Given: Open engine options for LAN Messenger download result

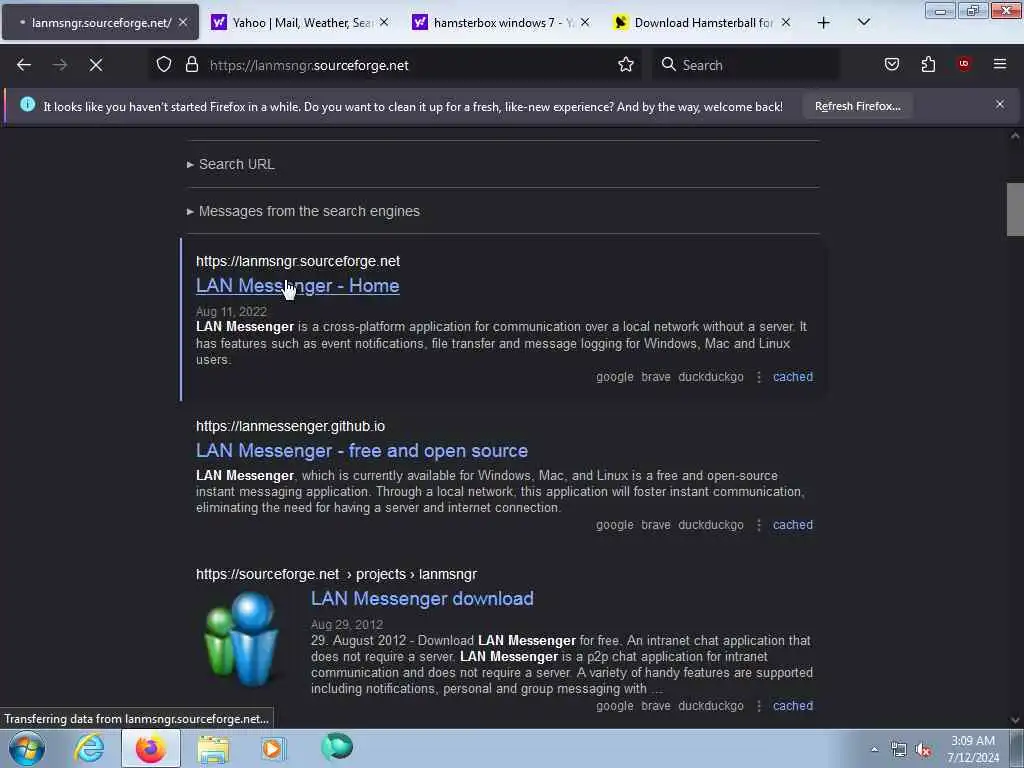Looking at the screenshot, I should (758, 705).
